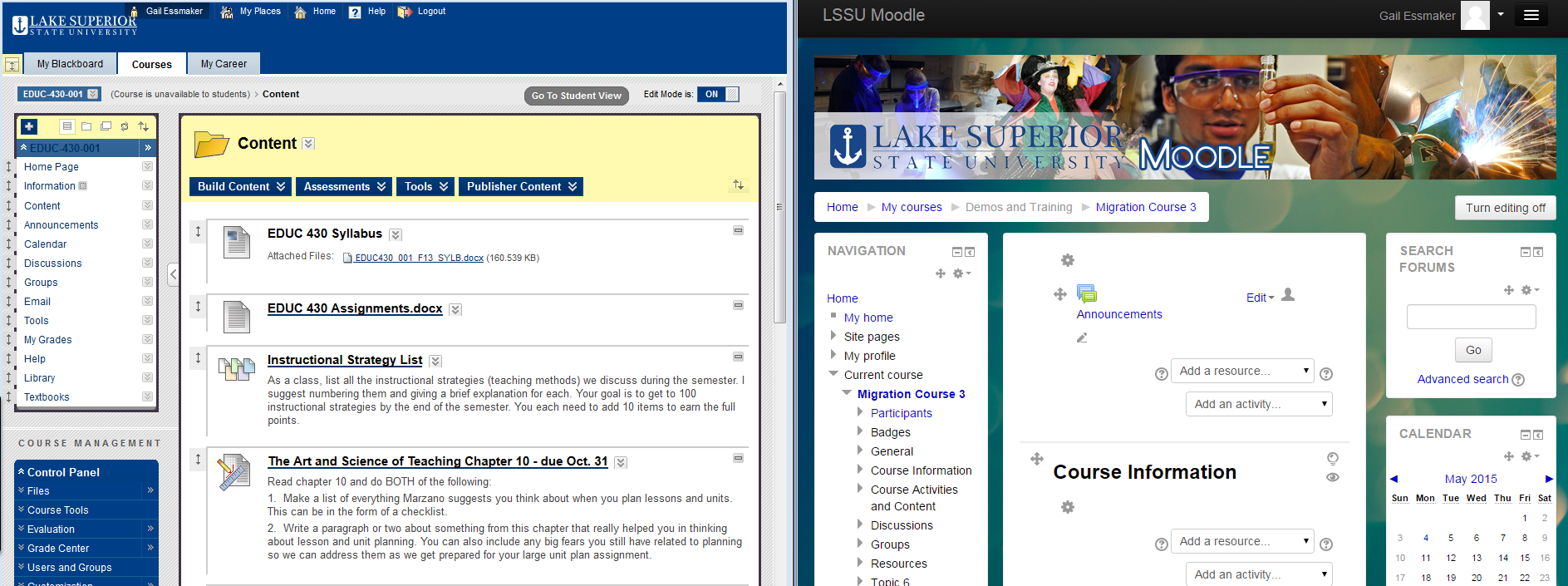Go to previous month in Moodle calendar
Screen dimensions: 1568x586
point(1394,479)
